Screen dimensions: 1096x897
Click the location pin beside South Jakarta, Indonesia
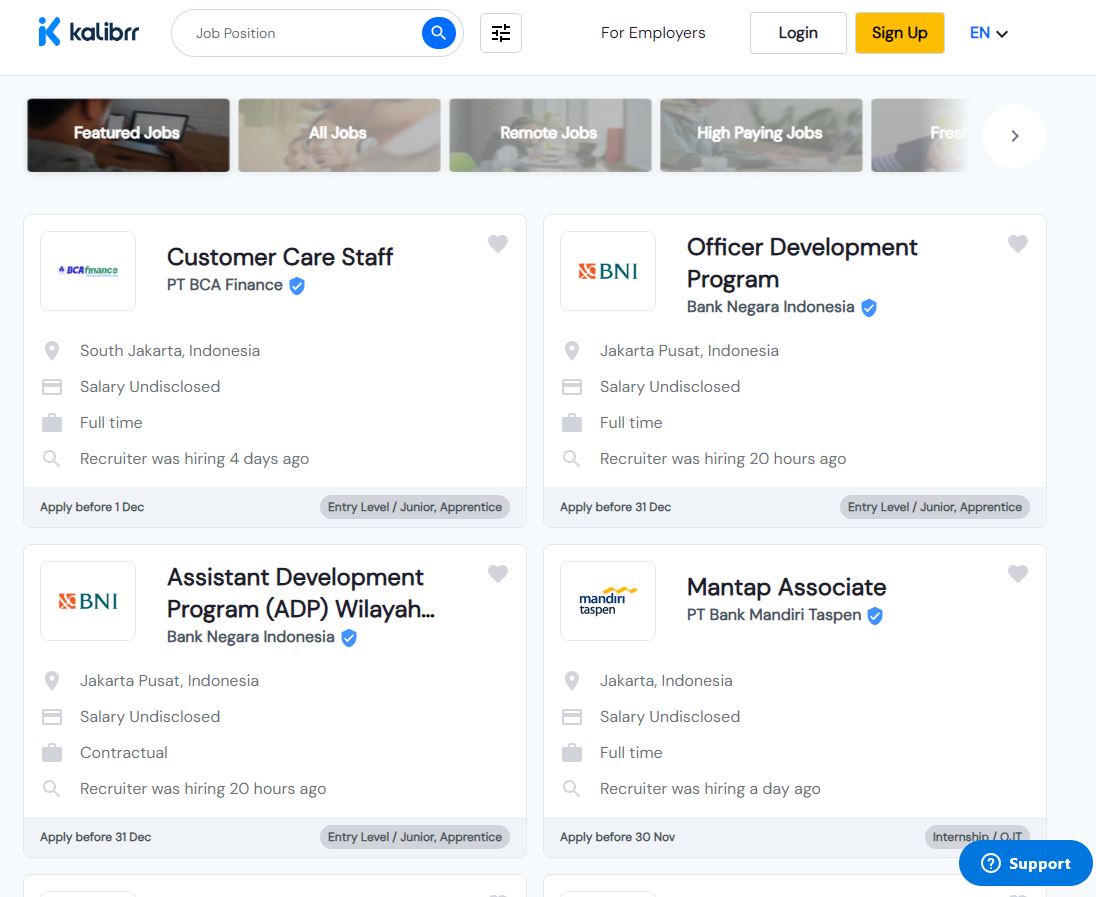pos(52,350)
